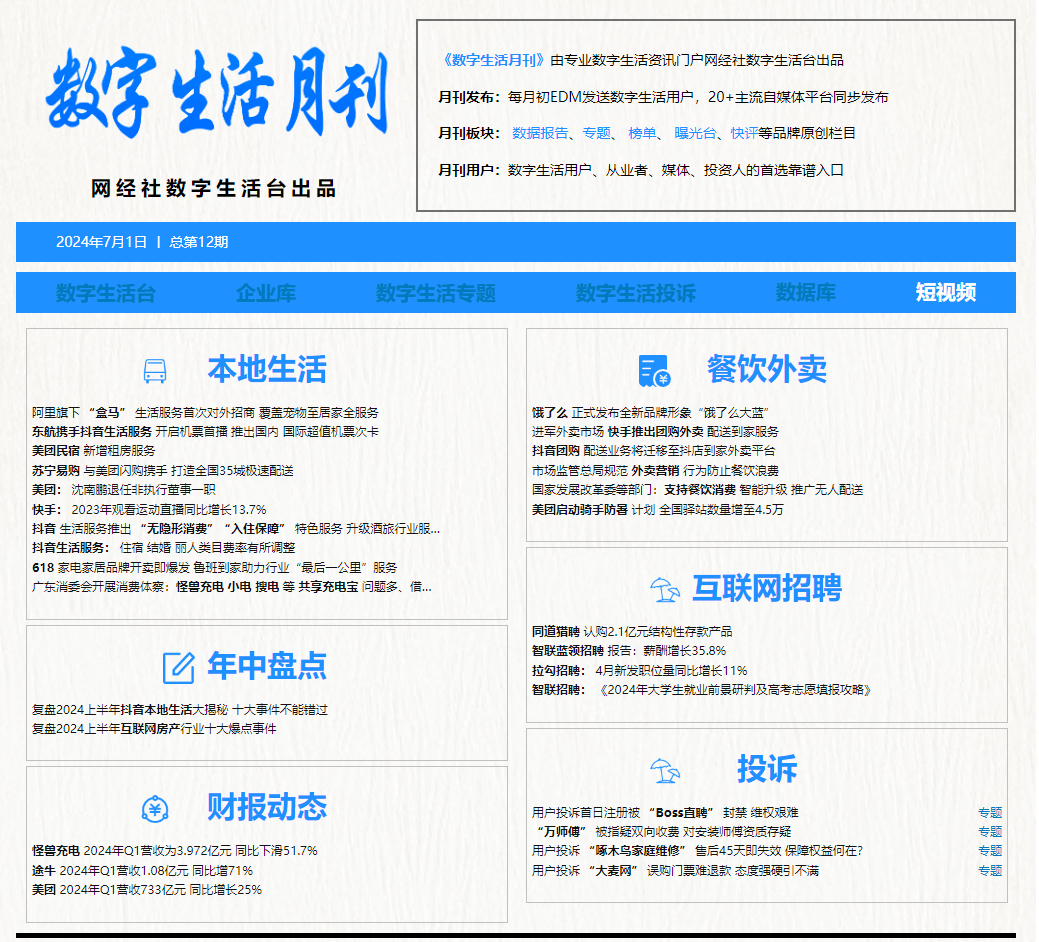This screenshot has height=942, width=1039.
Task: Open the 怪兽充电 Q1营收3.972亿元 article
Action: tap(175, 851)
